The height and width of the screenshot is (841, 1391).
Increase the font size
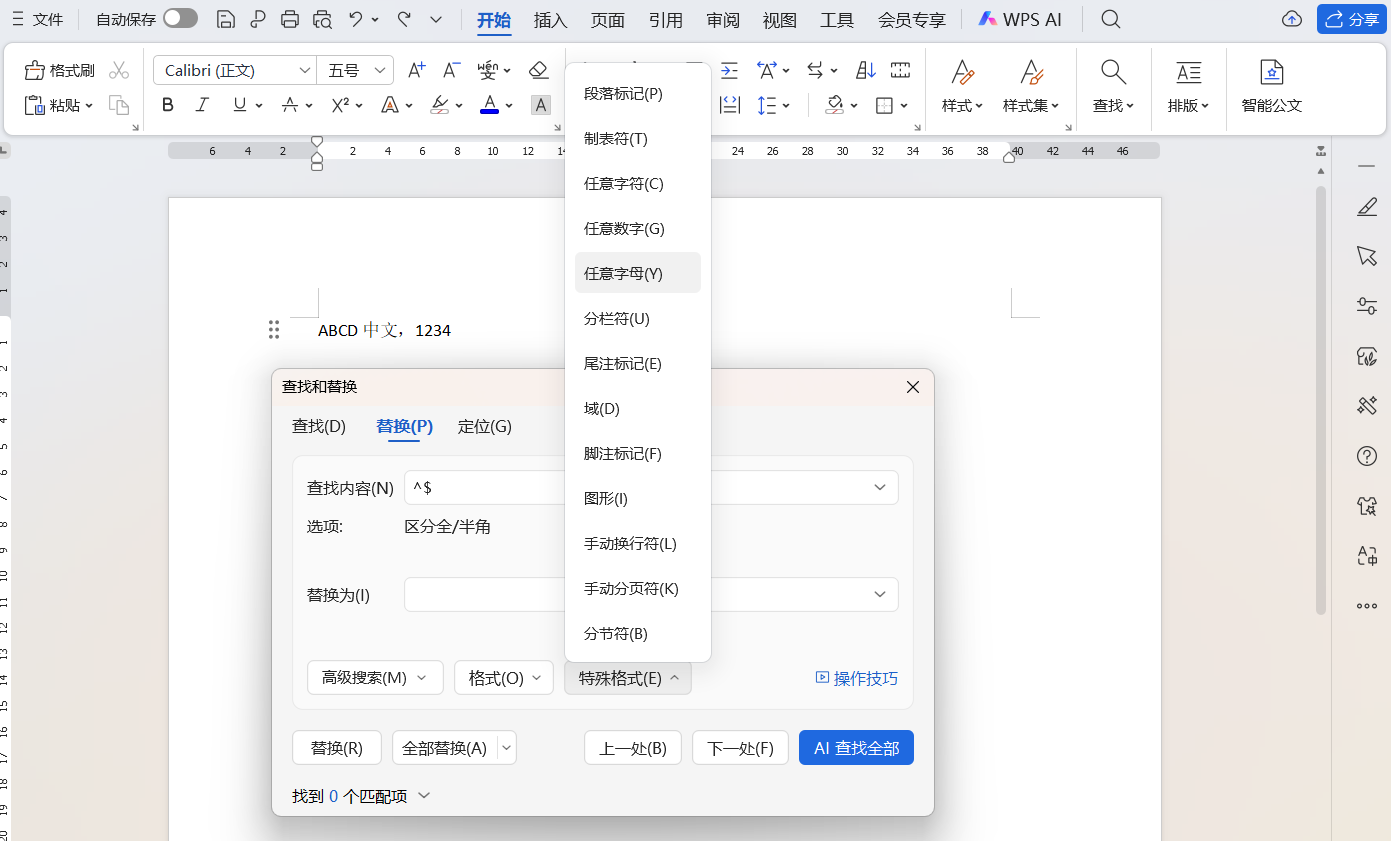416,69
